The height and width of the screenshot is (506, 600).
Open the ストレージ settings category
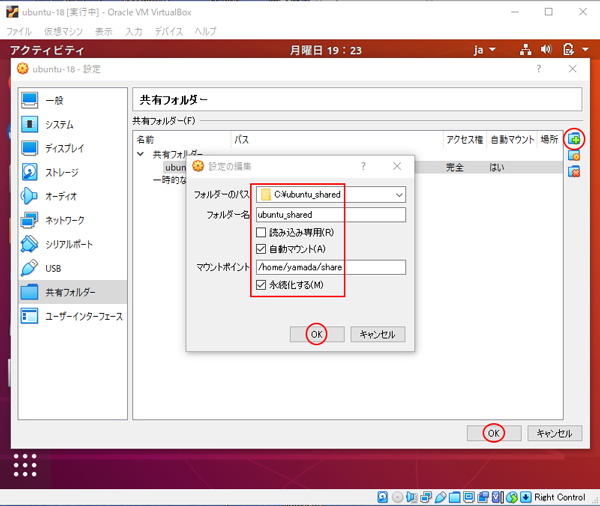pyautogui.click(x=73, y=173)
